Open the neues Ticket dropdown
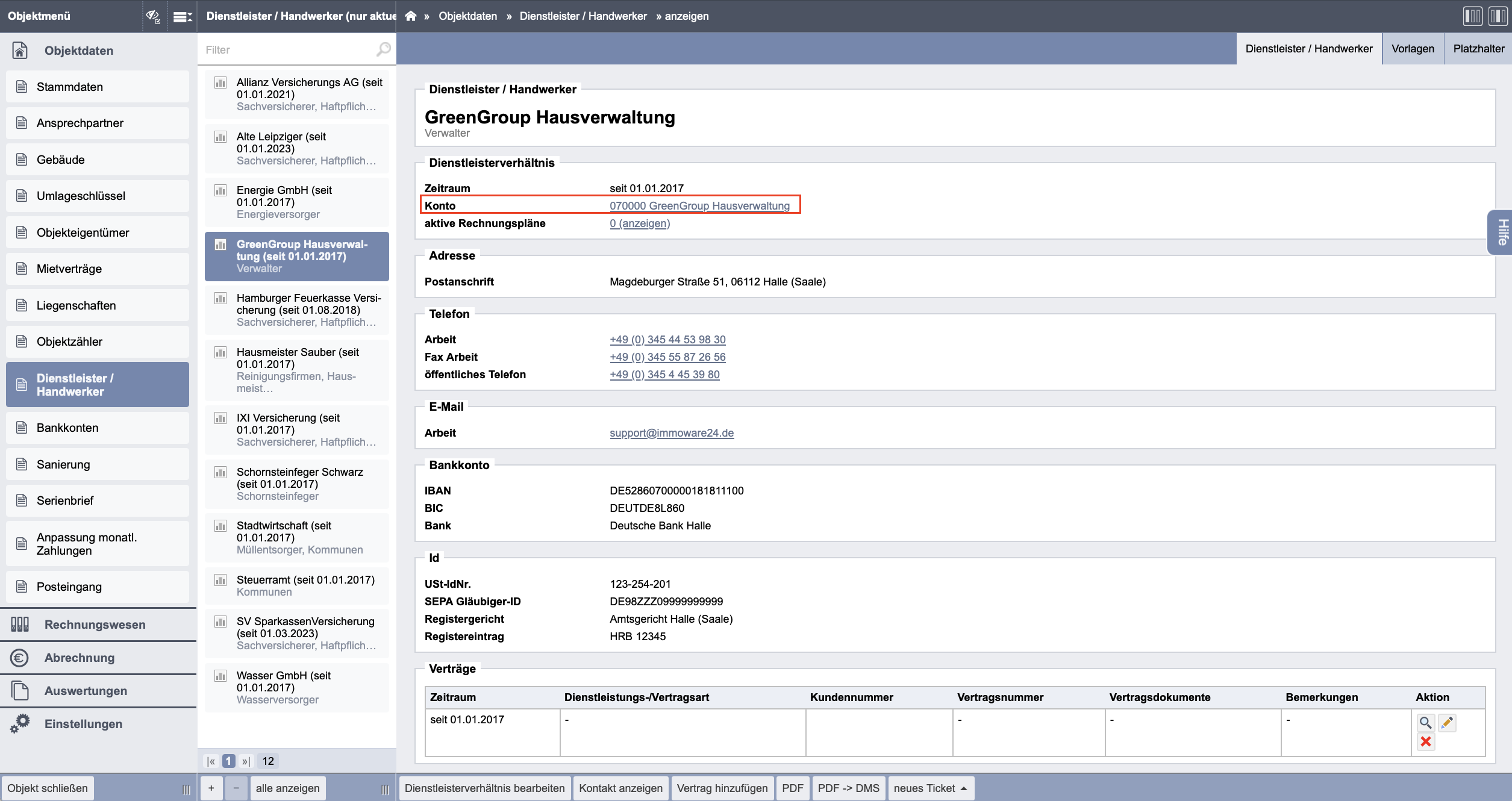The image size is (1512, 801). pyautogui.click(x=931, y=788)
